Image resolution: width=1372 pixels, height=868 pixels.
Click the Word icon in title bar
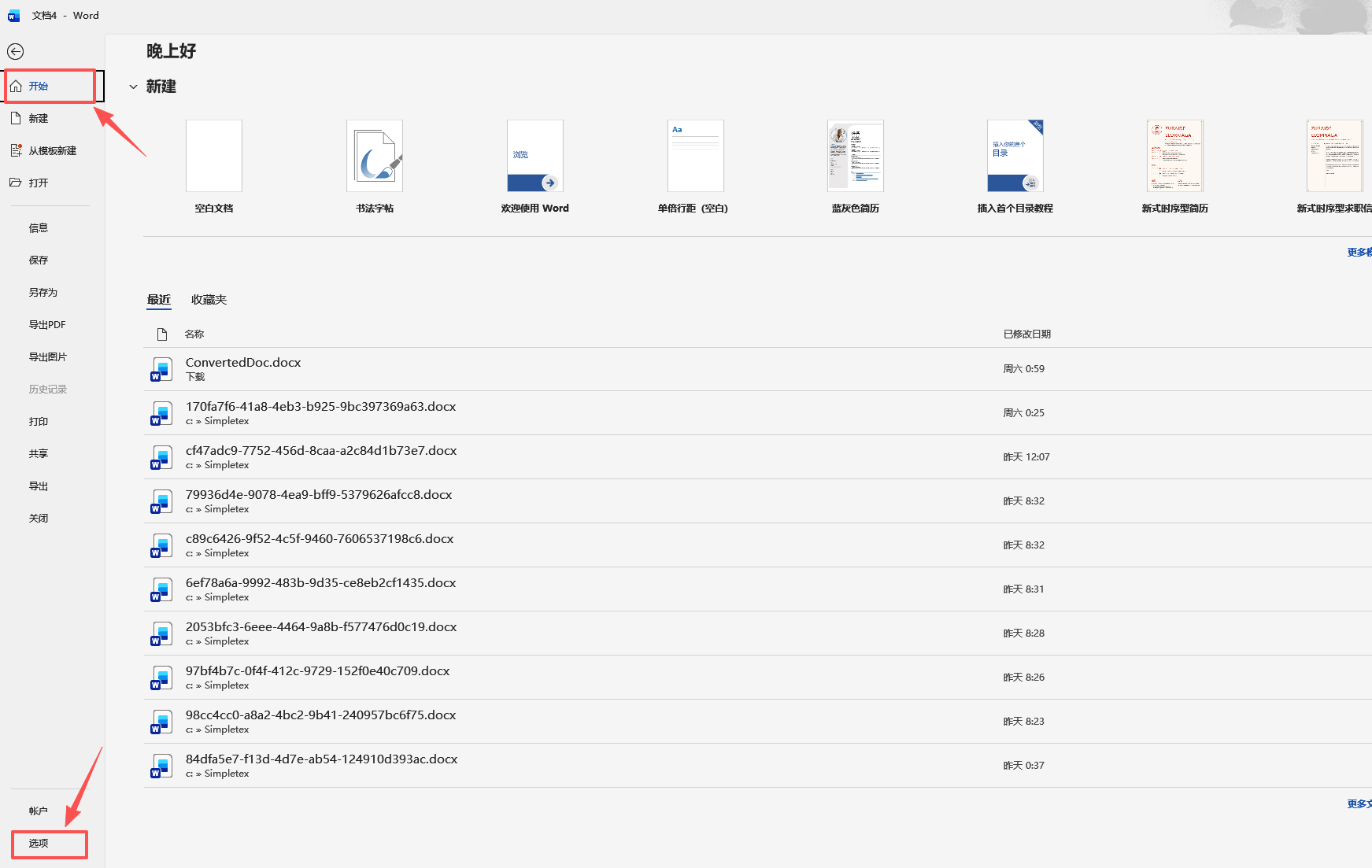tap(13, 15)
